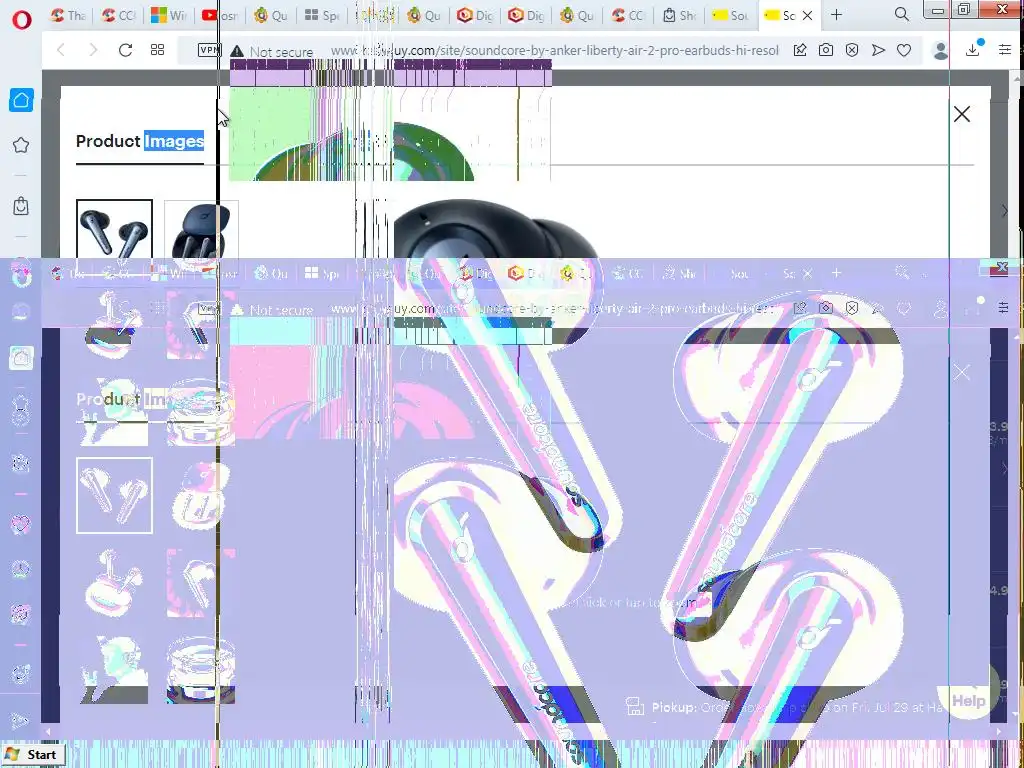This screenshot has height=768, width=1024.
Task: Close the Product Images overlay
Action: 961,114
